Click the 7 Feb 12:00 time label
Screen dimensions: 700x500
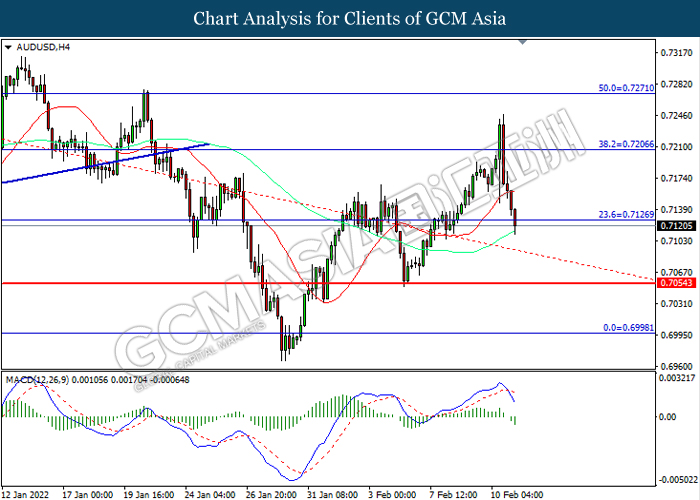click(x=453, y=495)
